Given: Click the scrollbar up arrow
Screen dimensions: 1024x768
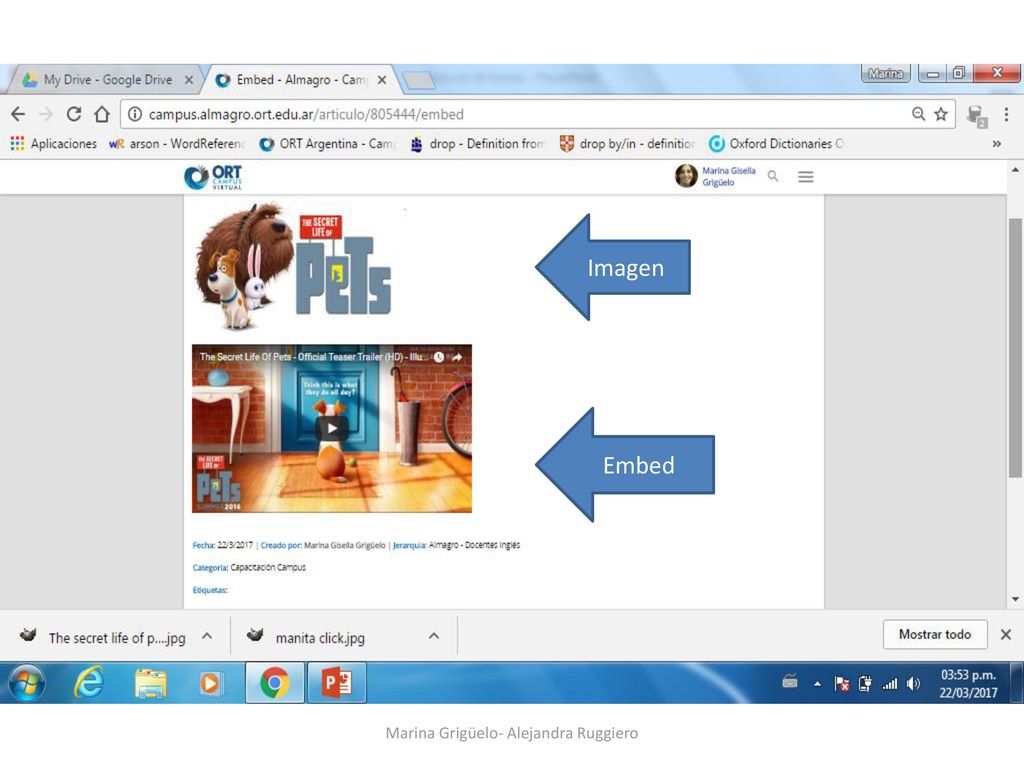Looking at the screenshot, I should coord(1015,170).
